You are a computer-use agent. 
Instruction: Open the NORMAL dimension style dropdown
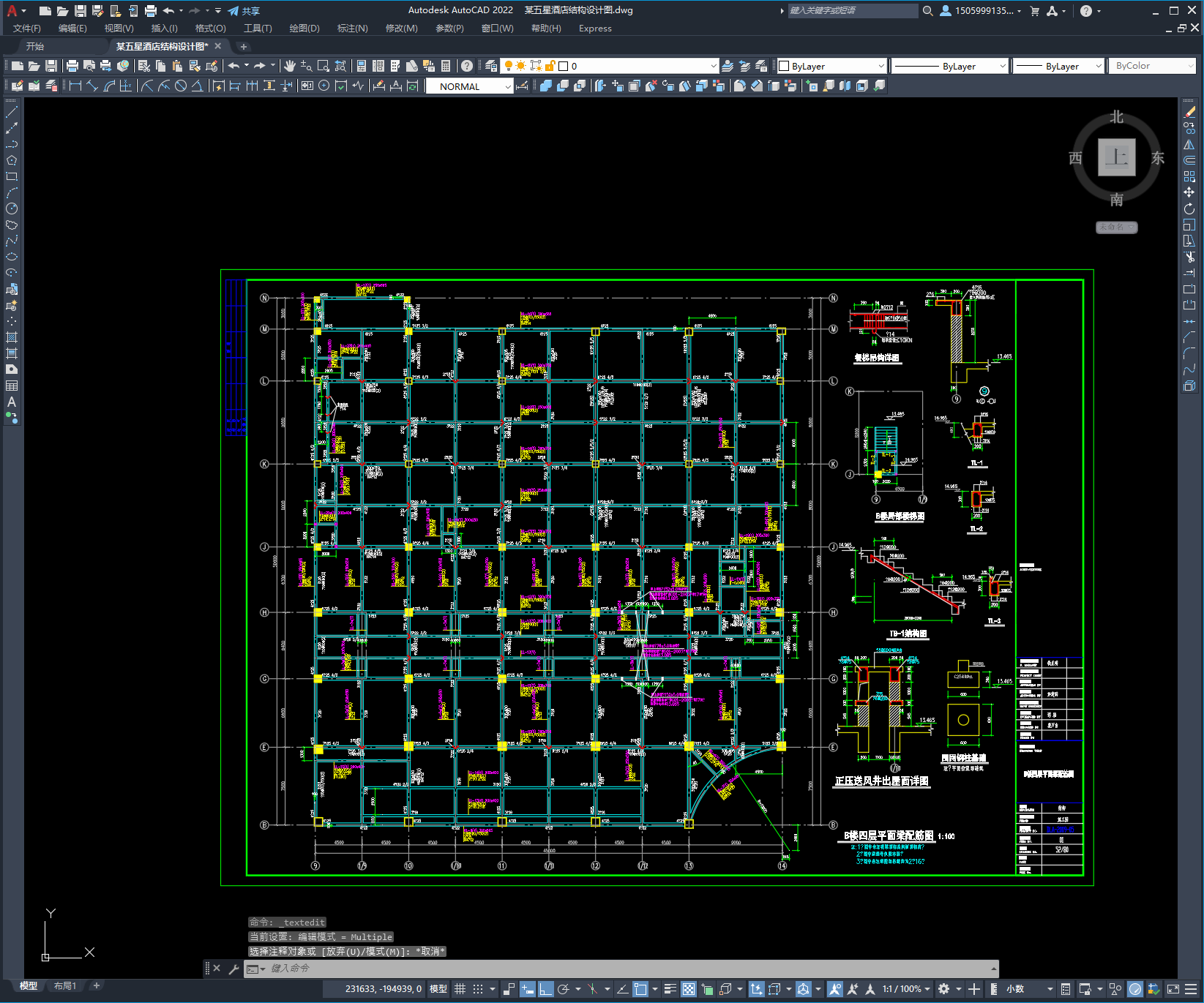pyautogui.click(x=470, y=86)
